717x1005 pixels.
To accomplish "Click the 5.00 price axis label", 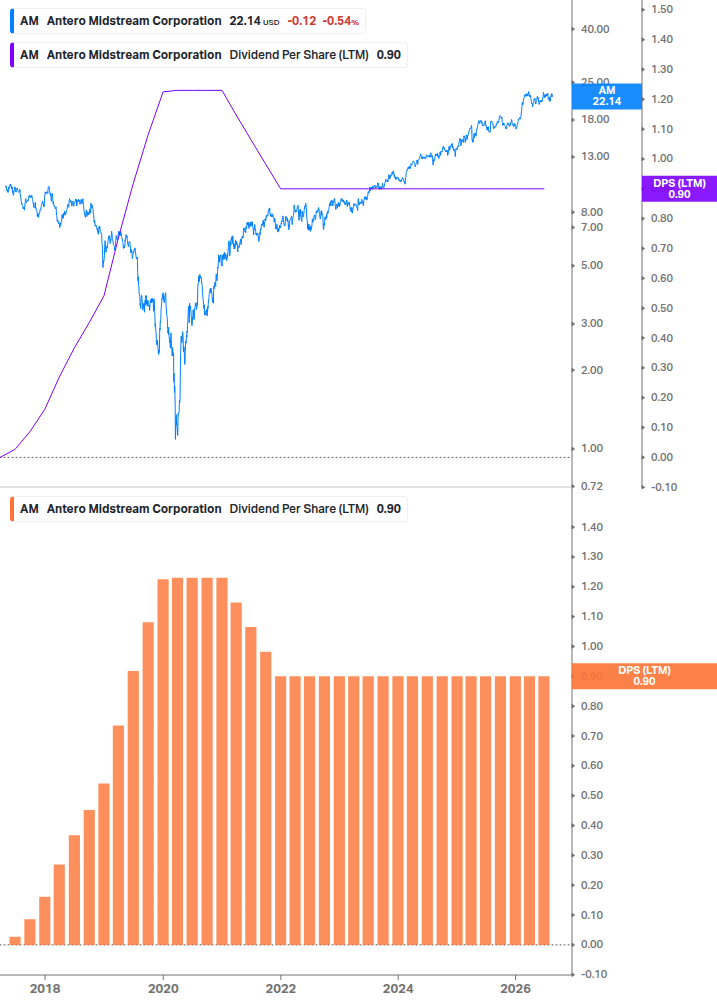I will point(592,265).
